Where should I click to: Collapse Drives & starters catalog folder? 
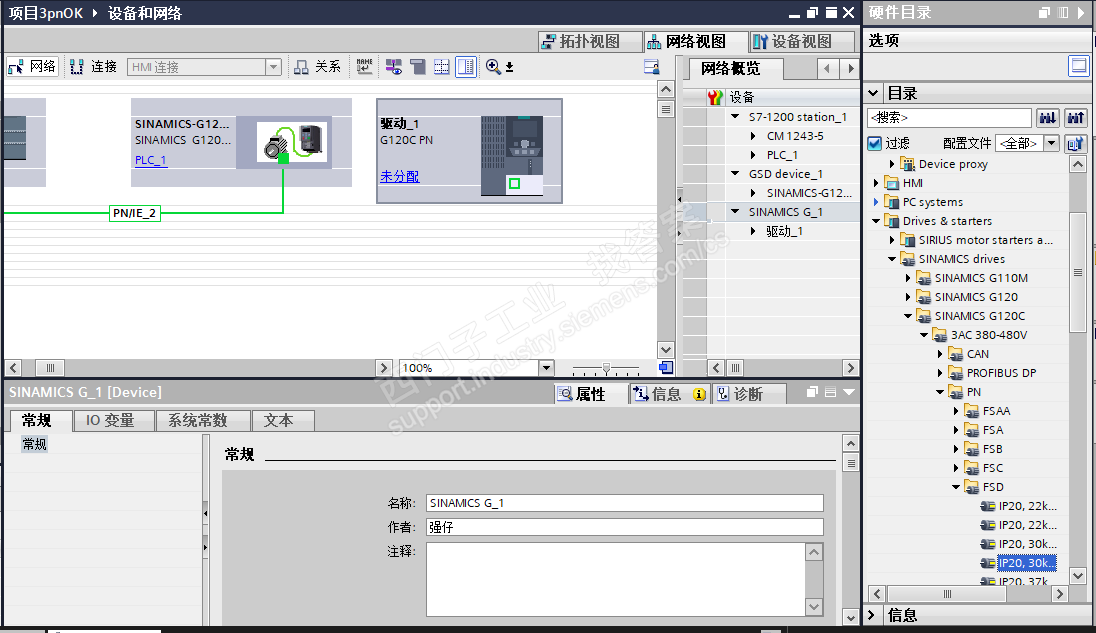(876, 221)
